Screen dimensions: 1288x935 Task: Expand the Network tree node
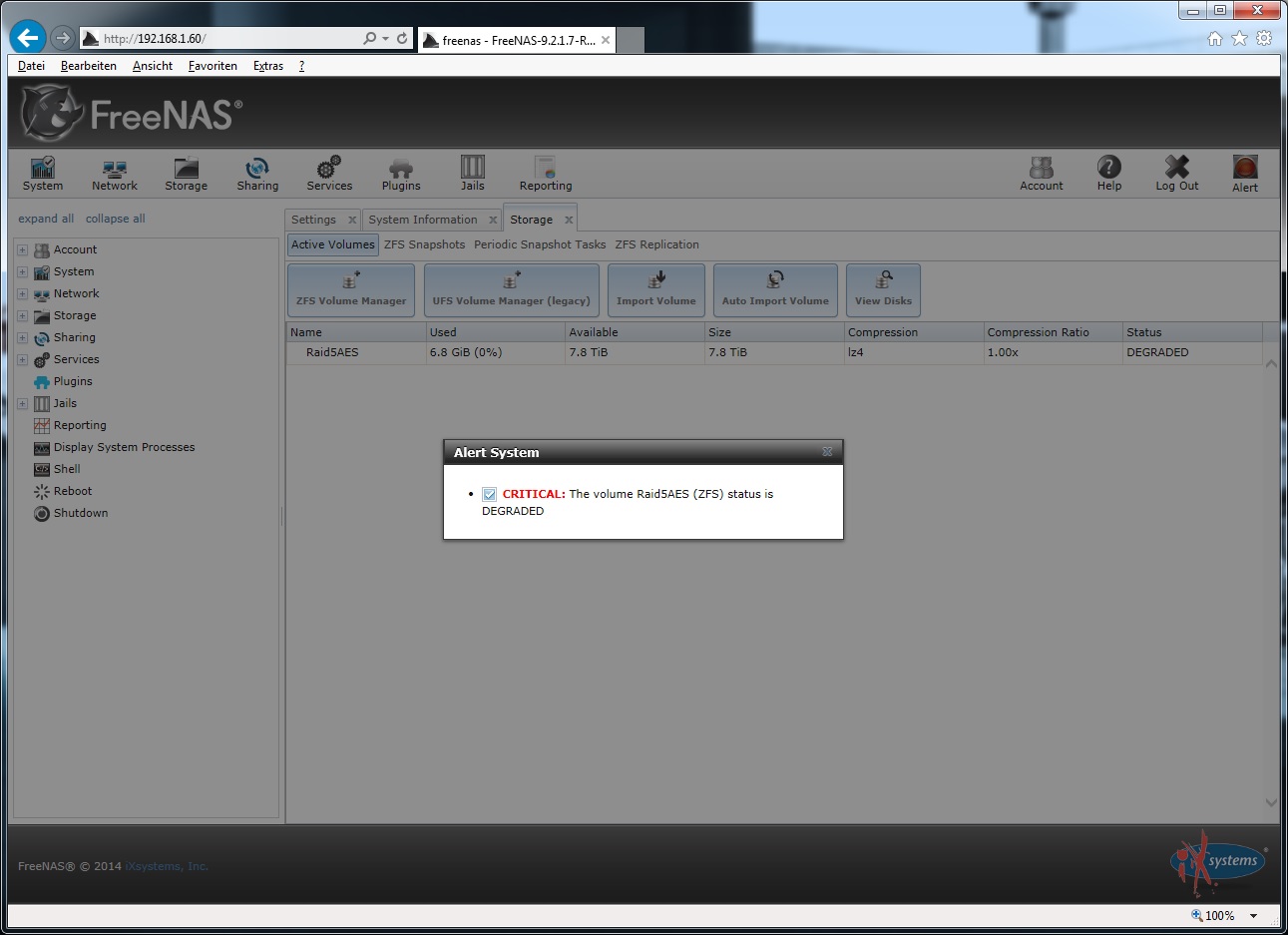point(22,293)
